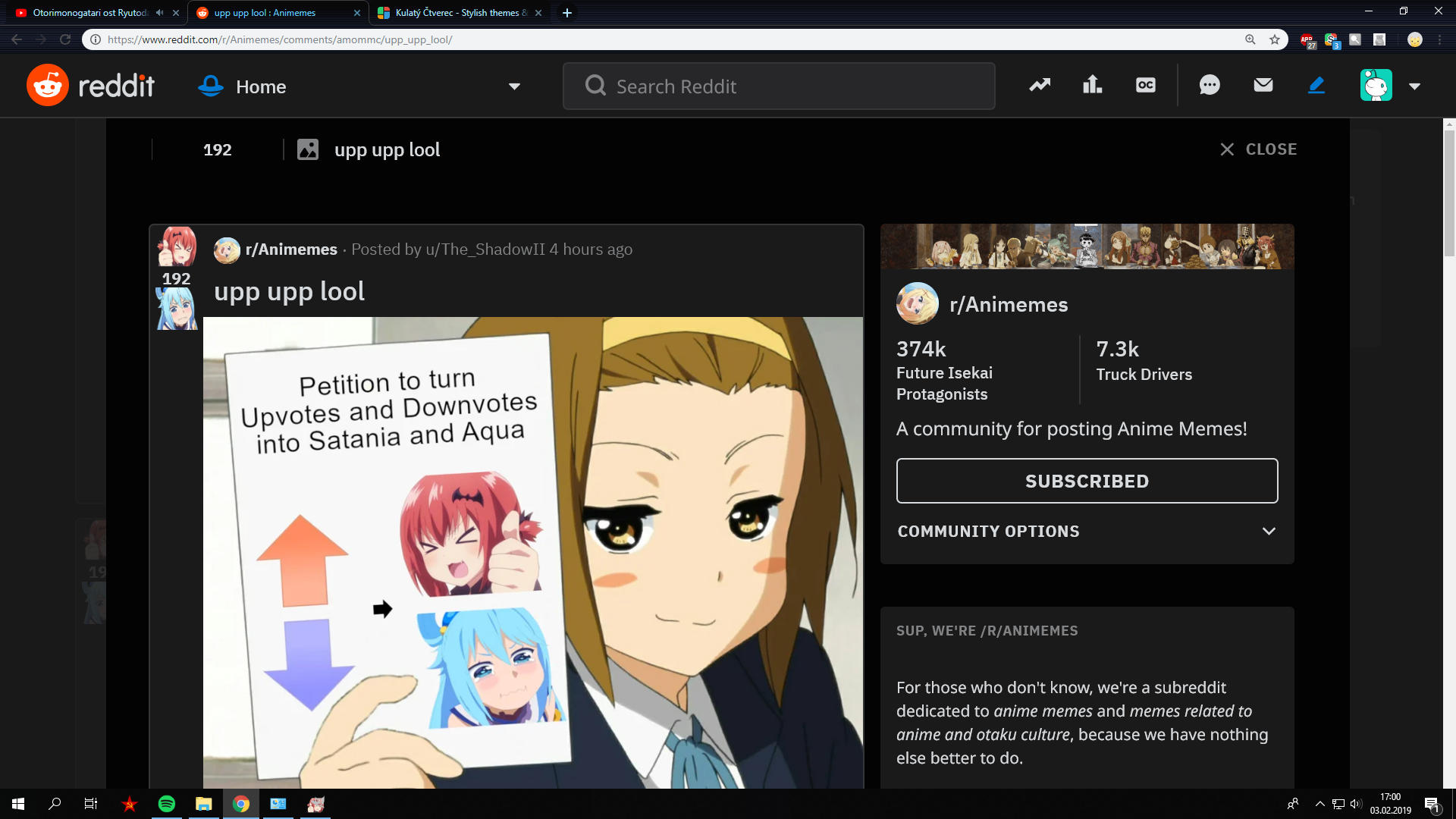Open a new browser tab
Viewport: 1456px width, 819px height.
pos(567,13)
